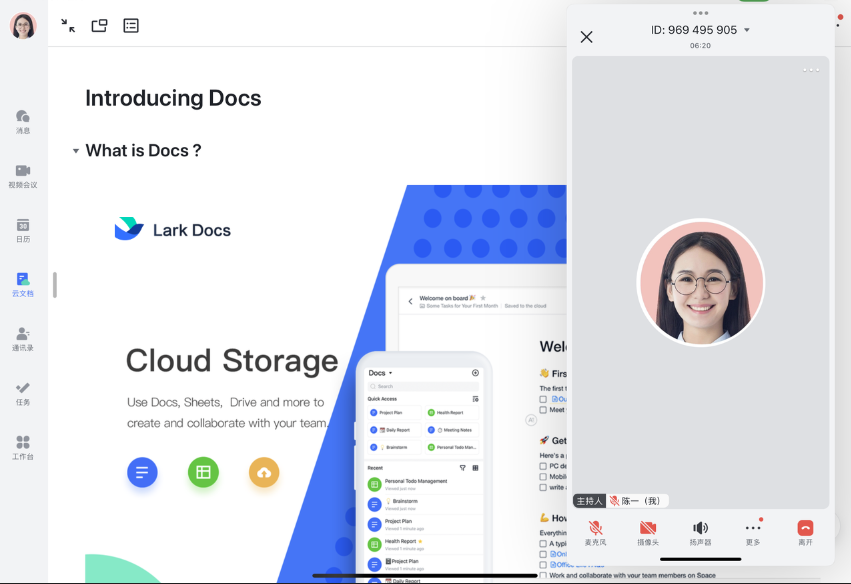
Task: Click the back arrow beside 'Welcome on board'
Action: 410,301
